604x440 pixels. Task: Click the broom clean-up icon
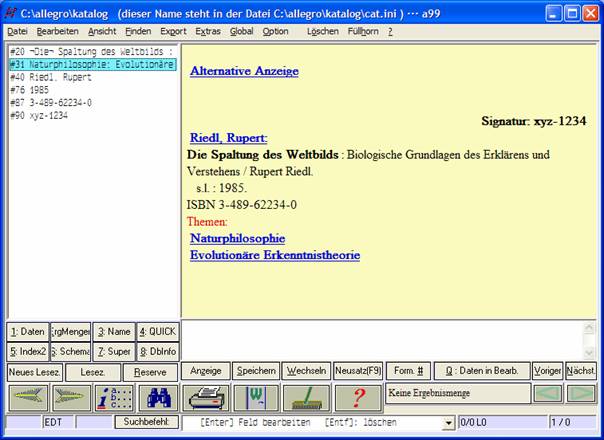(307, 398)
